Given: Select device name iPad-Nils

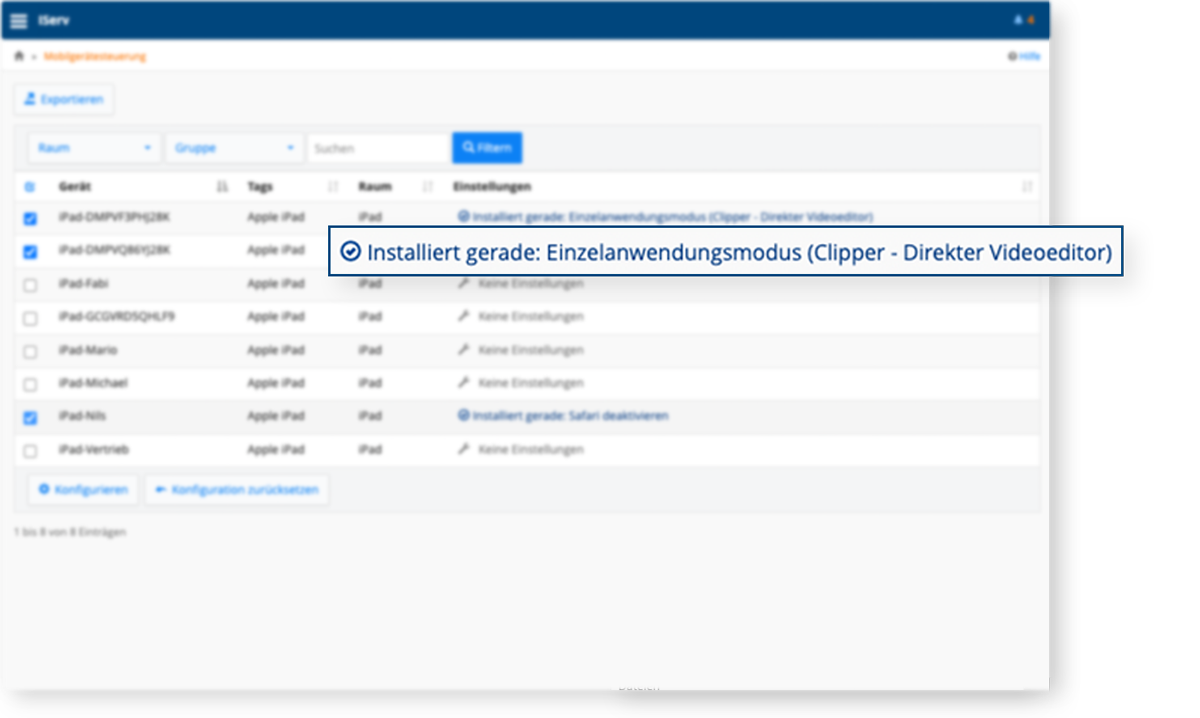Looking at the screenshot, I should pos(81,416).
